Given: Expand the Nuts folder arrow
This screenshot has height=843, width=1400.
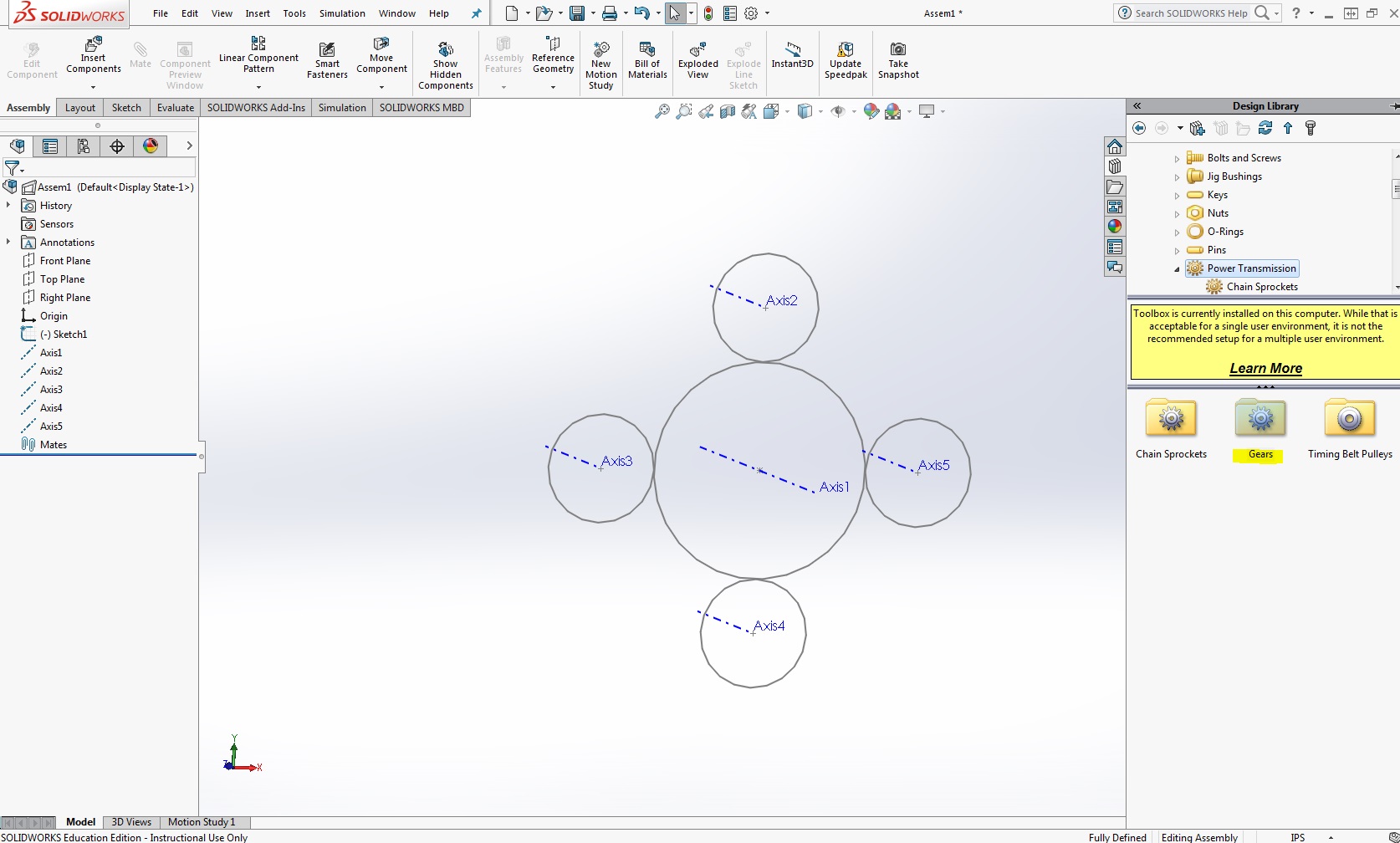Looking at the screenshot, I should (1177, 214).
